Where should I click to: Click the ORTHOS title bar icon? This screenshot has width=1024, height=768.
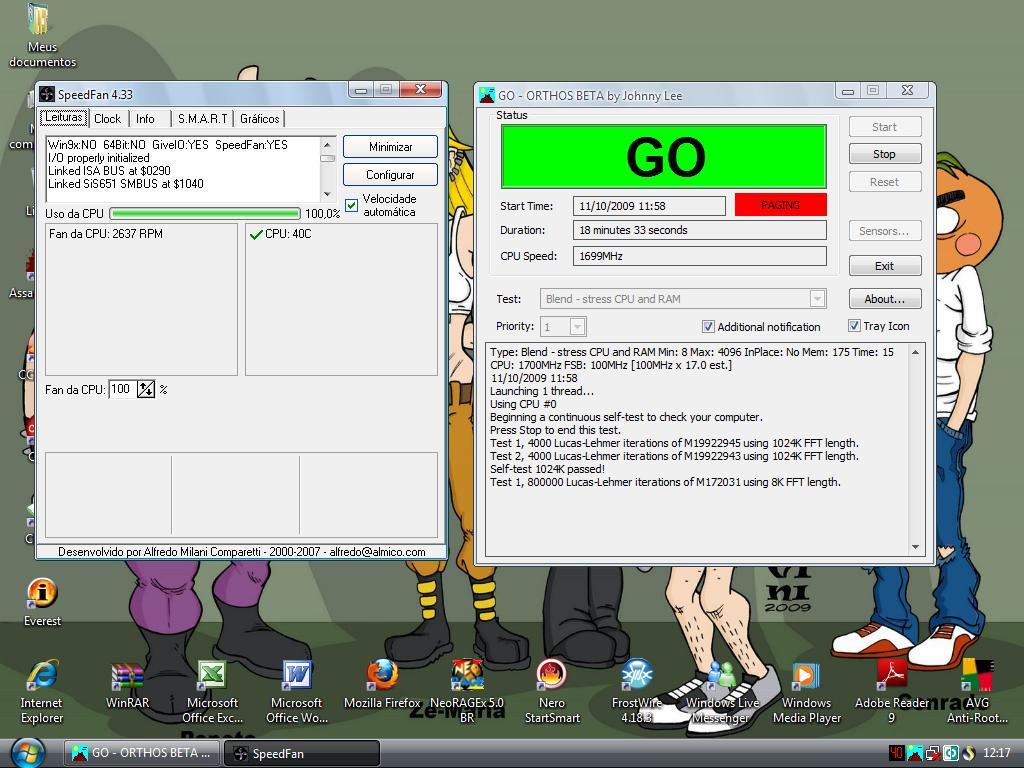(x=487, y=95)
